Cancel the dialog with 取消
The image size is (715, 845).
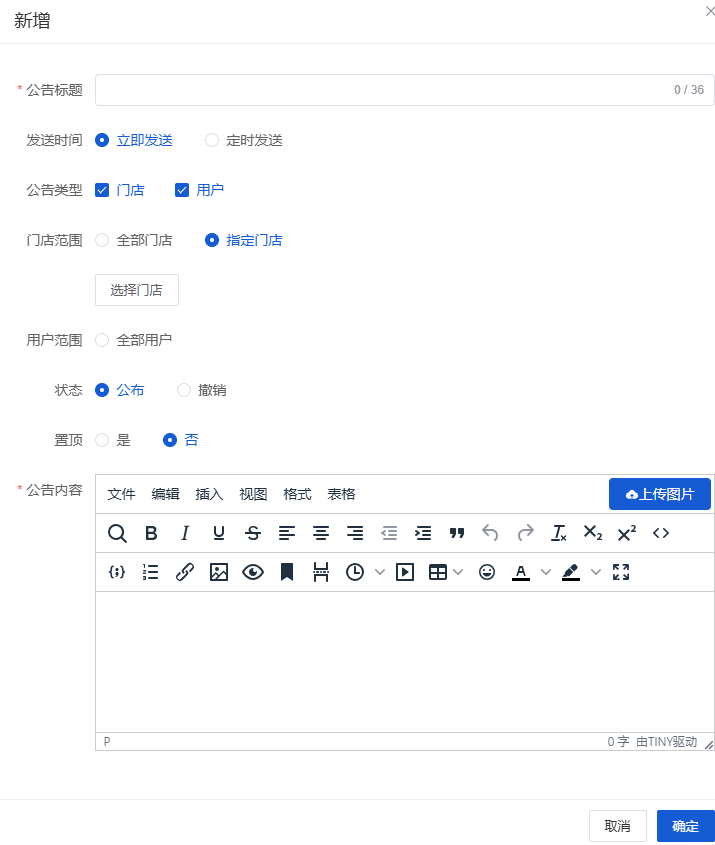tap(617, 826)
